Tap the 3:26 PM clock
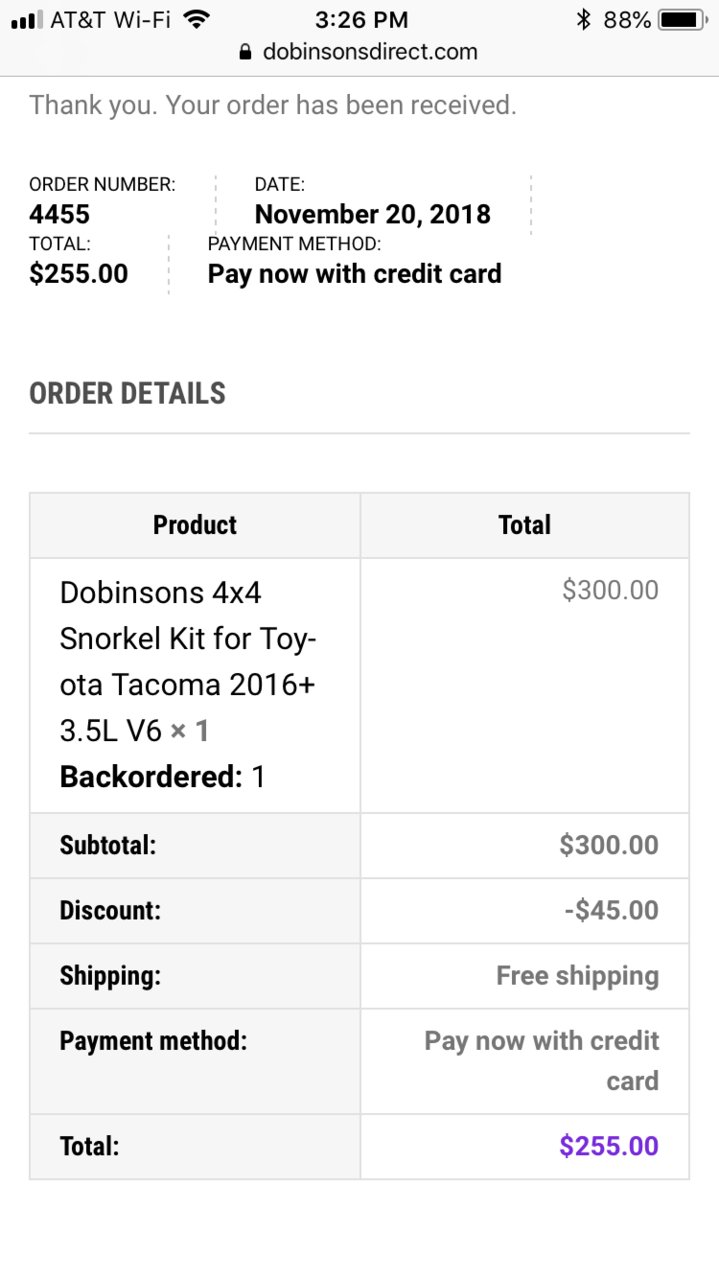The image size is (719, 1279). [x=359, y=19]
